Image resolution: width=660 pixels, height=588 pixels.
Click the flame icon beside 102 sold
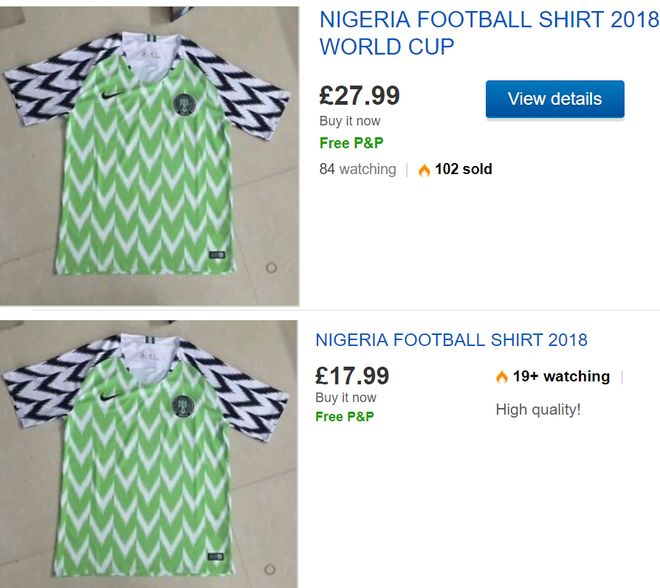tap(424, 170)
